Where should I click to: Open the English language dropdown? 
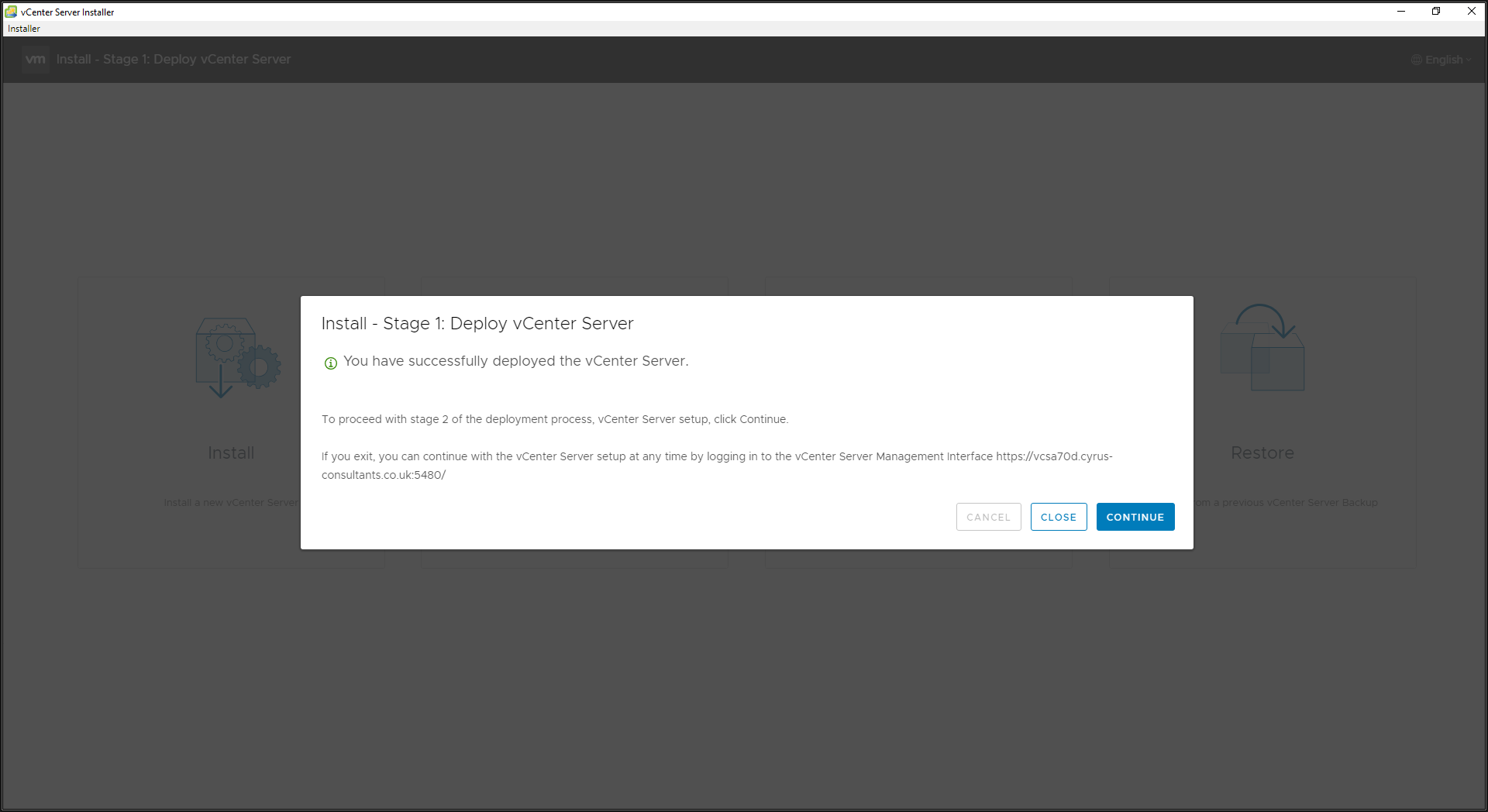pyautogui.click(x=1443, y=60)
